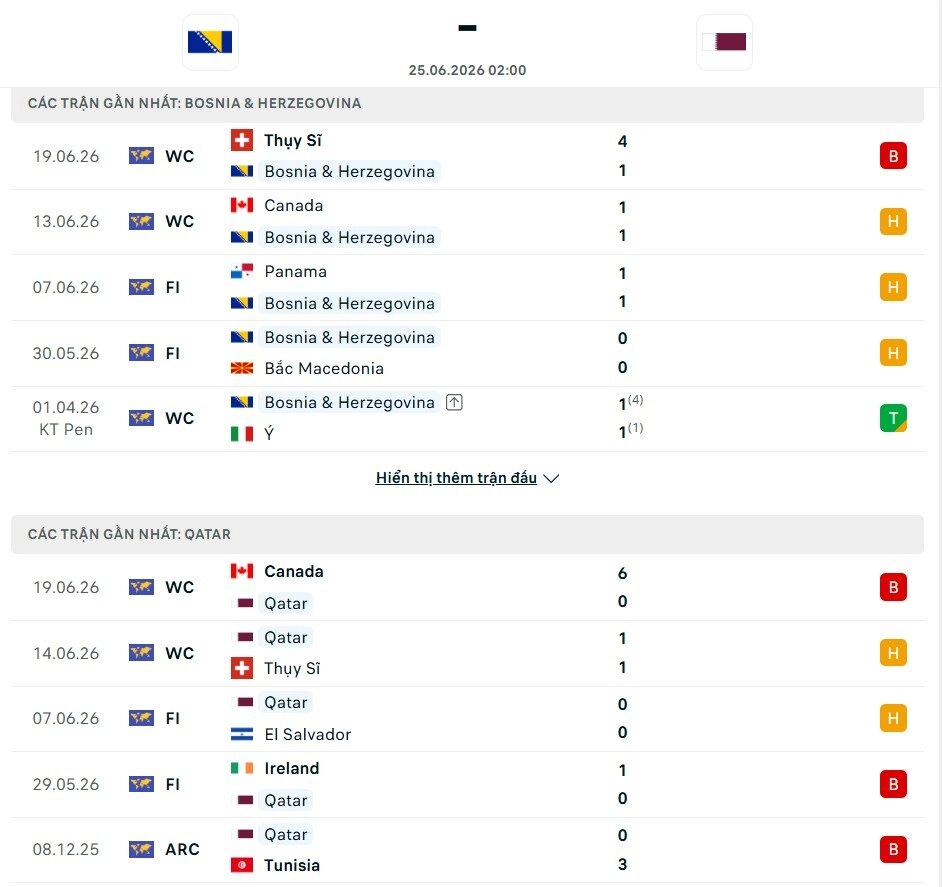Image resolution: width=942 pixels, height=887 pixels.
Task: Open the 01.04.26 KT Pen match row
Action: coord(467,418)
